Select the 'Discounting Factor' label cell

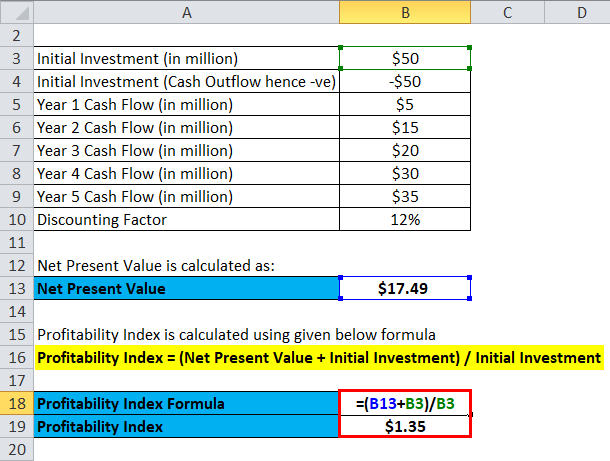186,219
